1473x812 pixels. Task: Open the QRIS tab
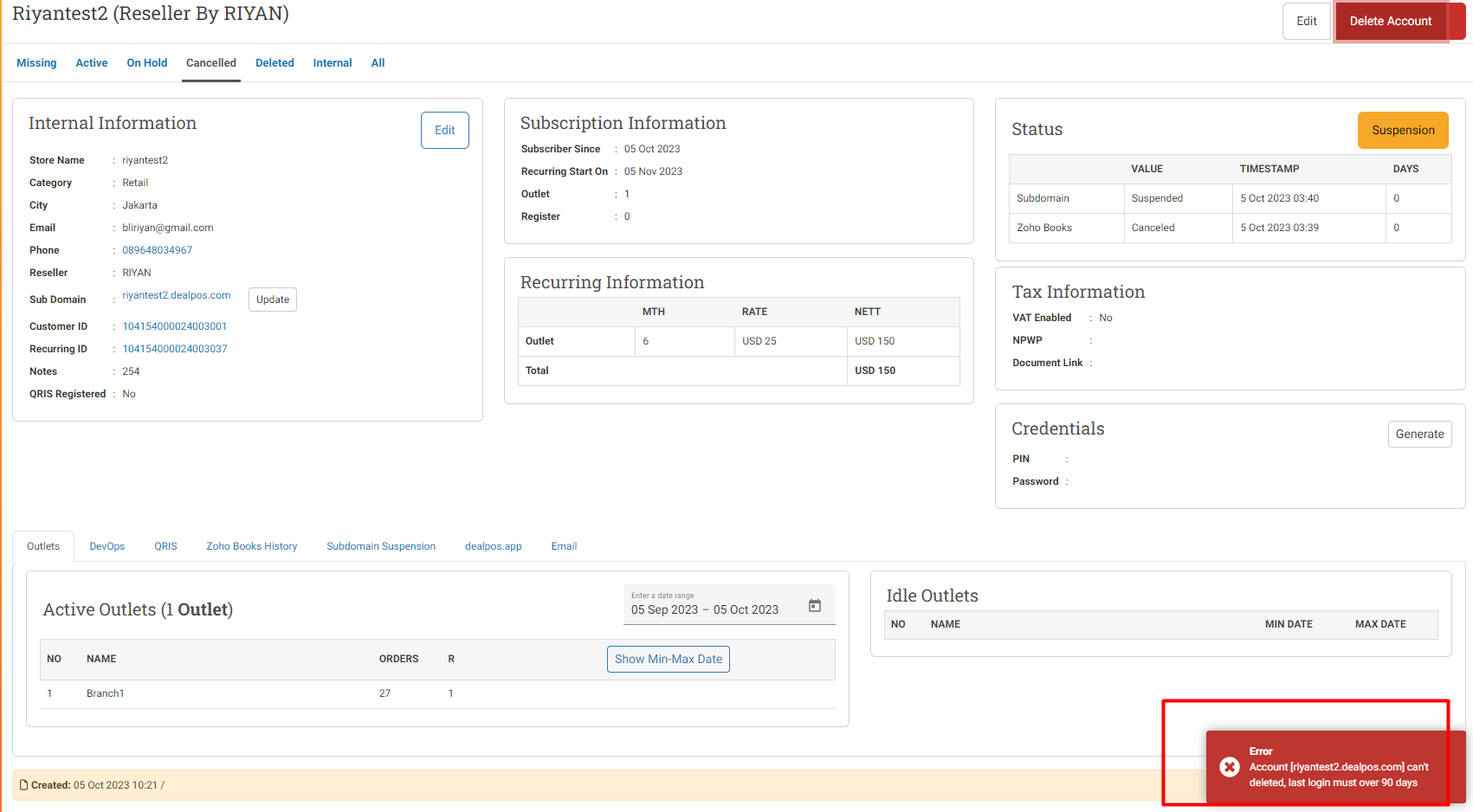click(165, 546)
